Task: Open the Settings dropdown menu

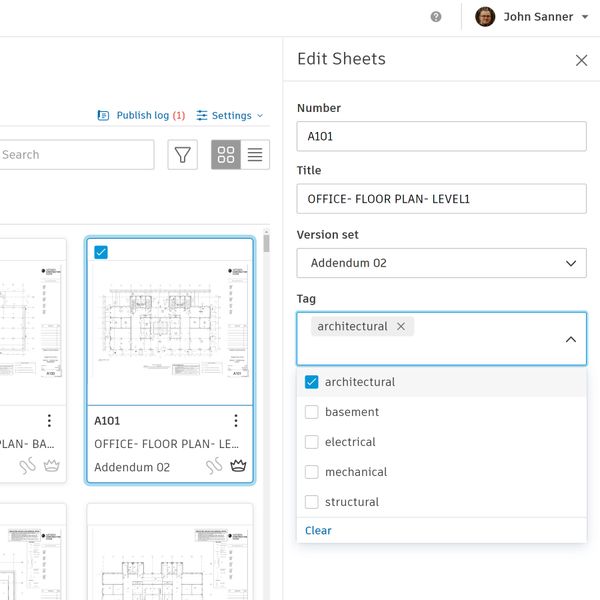Action: click(x=230, y=116)
